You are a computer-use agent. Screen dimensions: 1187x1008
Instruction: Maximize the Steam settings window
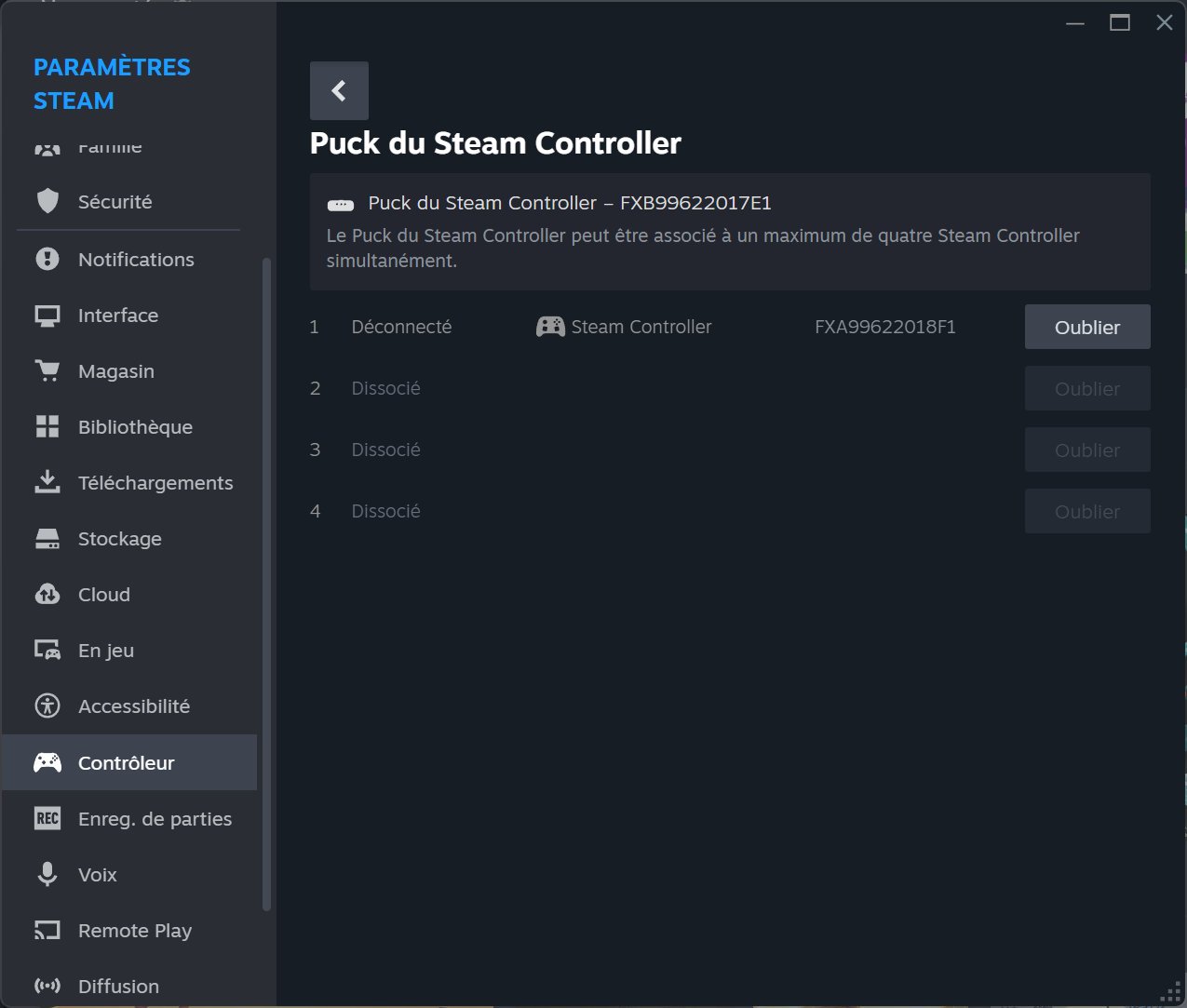(1120, 23)
